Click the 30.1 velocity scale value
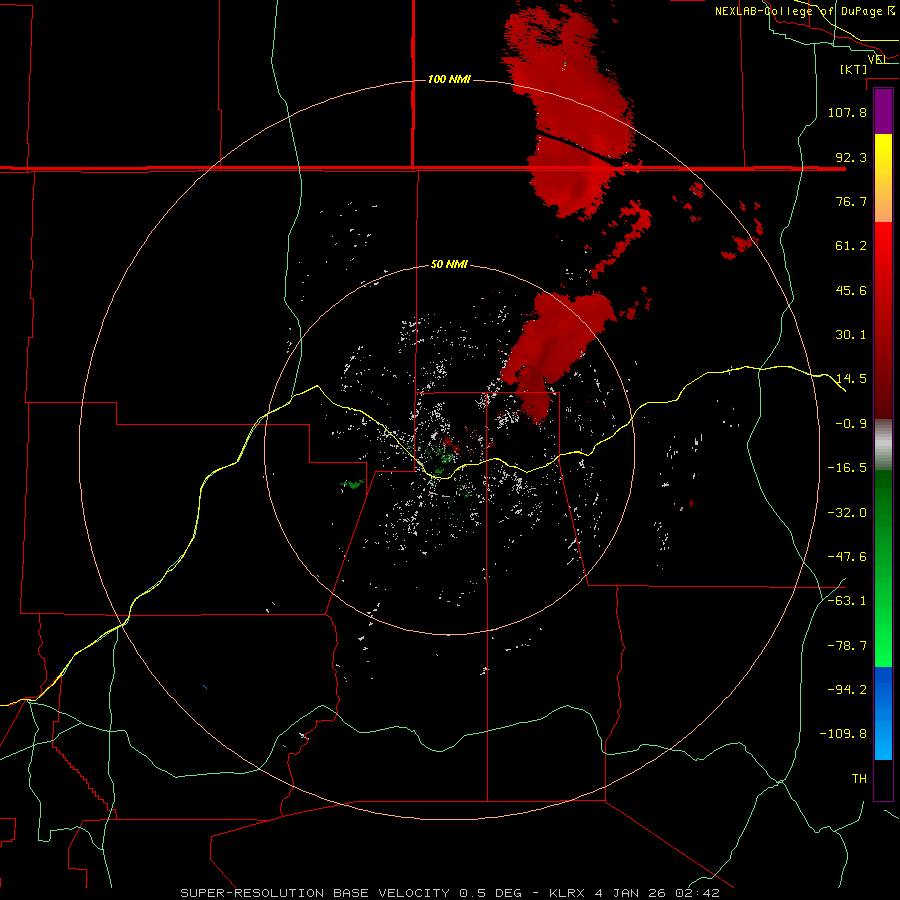This screenshot has width=900, height=900. pos(851,335)
